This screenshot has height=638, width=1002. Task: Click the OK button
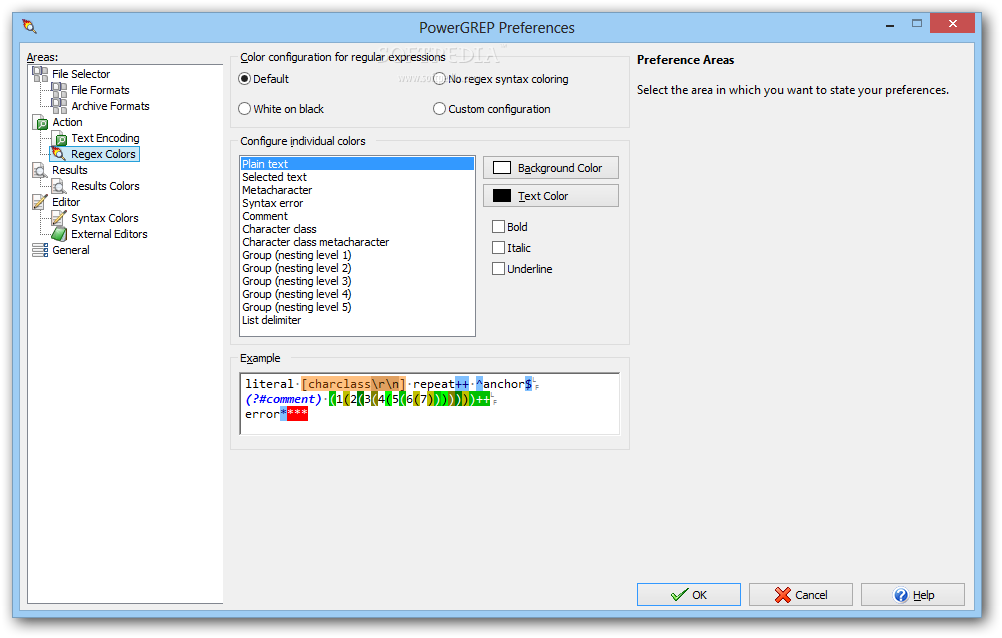pos(689,595)
